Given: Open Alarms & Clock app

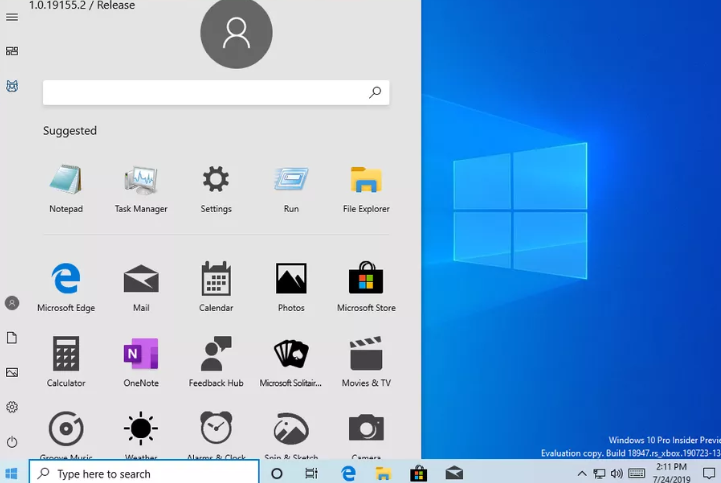Looking at the screenshot, I should click(216, 435).
